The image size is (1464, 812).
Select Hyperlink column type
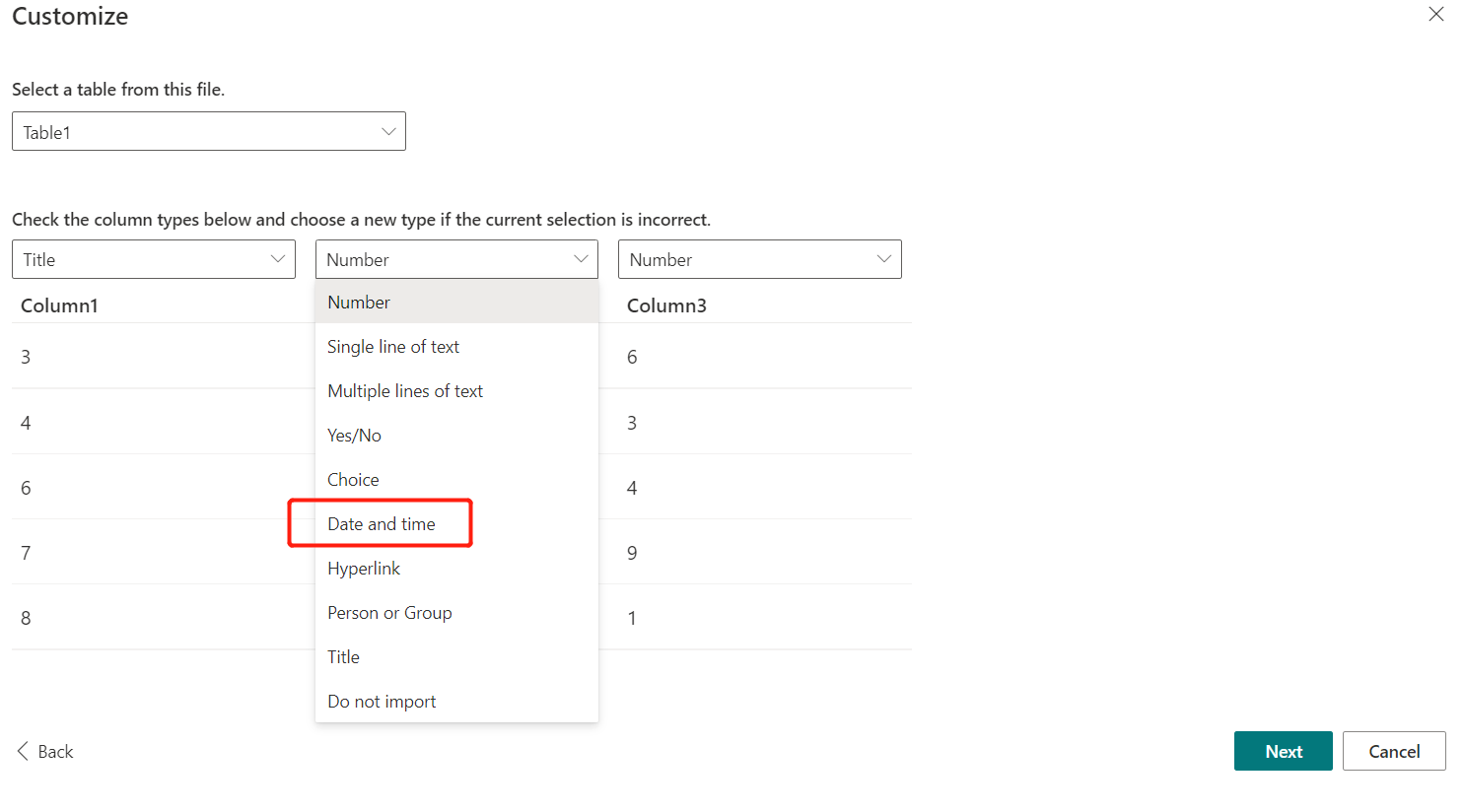click(456, 569)
